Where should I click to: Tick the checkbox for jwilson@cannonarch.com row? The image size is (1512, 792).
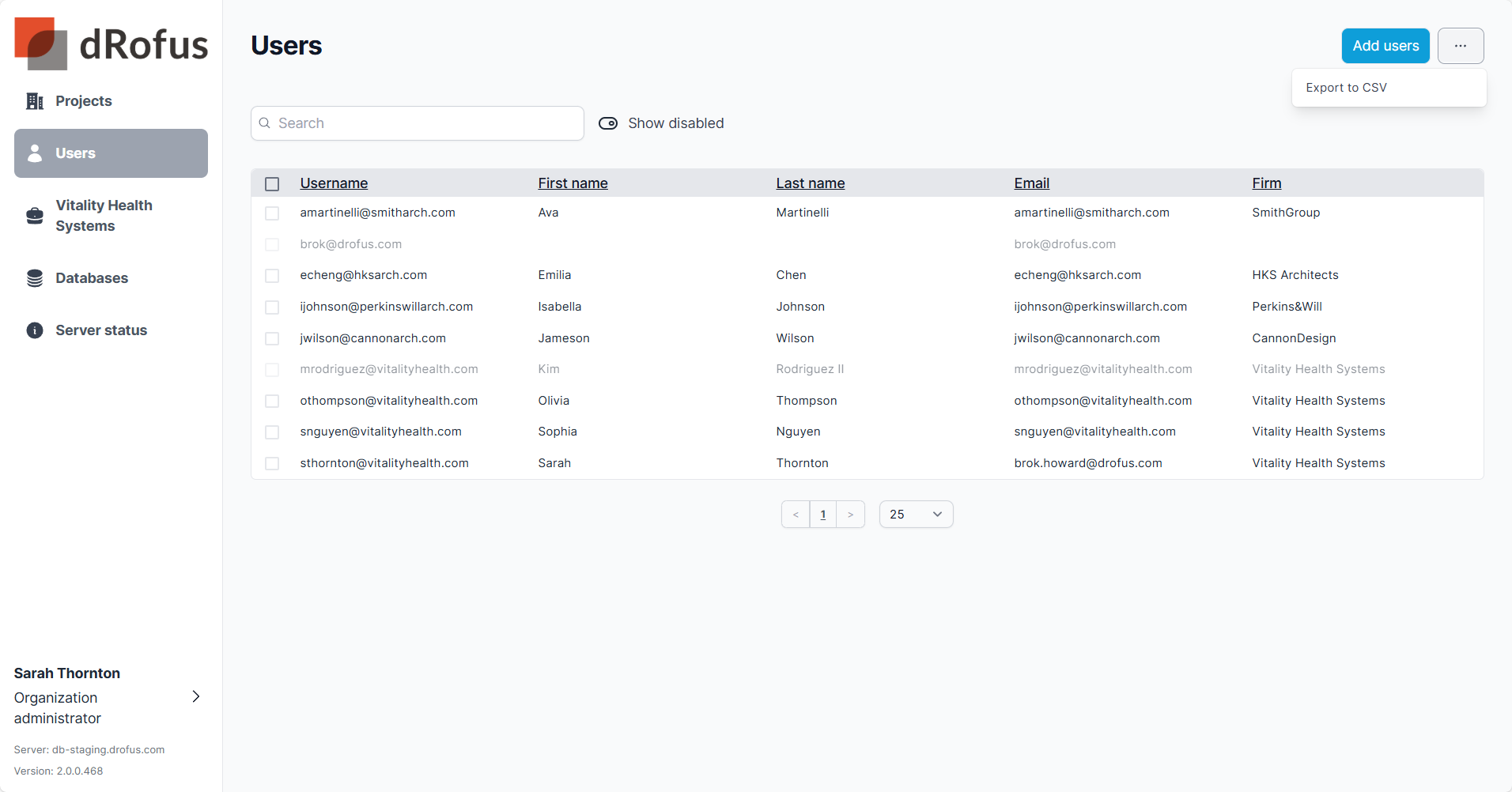tap(272, 339)
